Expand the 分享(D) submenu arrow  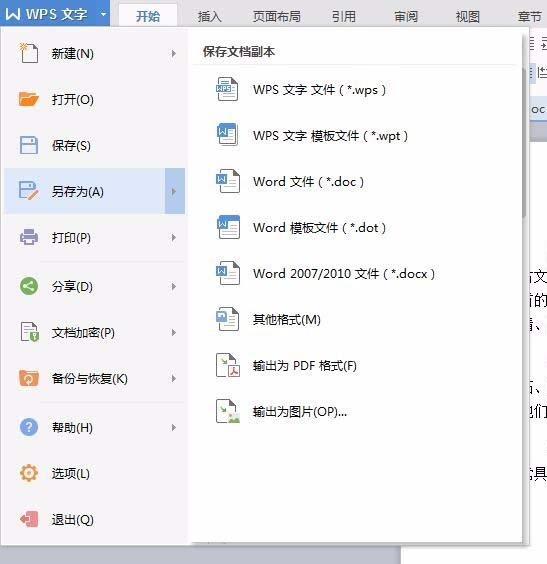coord(174,287)
